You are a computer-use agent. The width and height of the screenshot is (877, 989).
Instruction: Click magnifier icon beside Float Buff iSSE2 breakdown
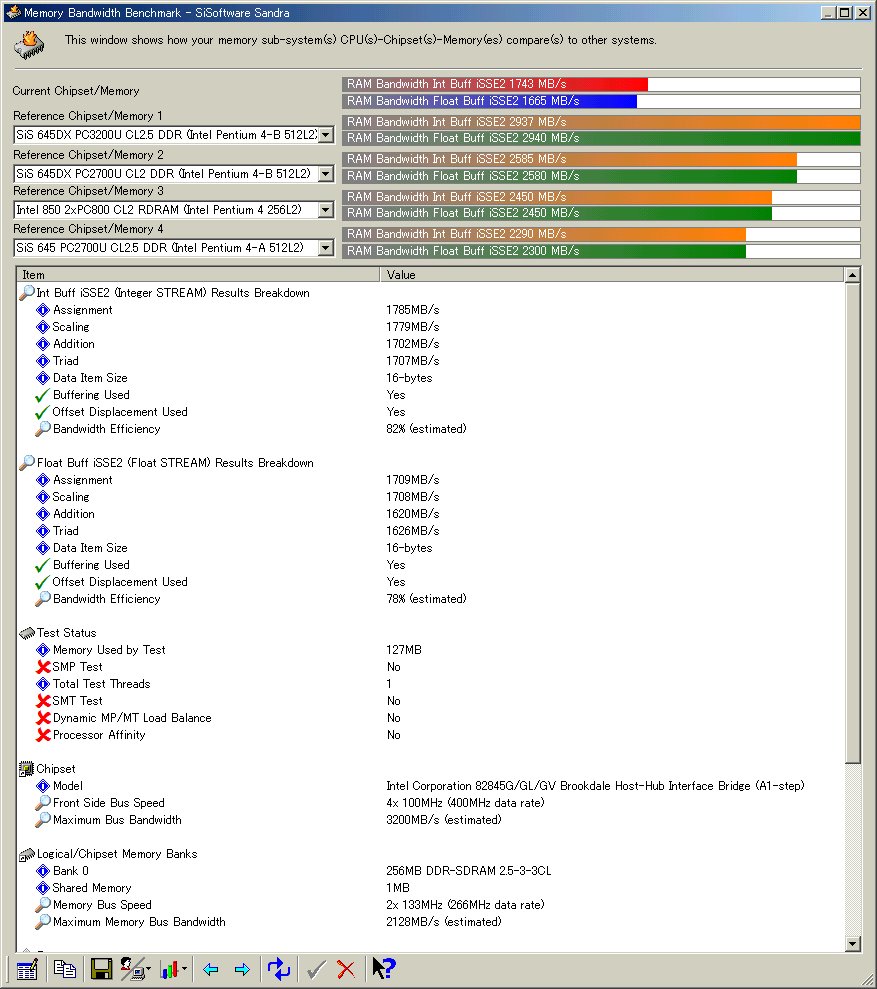click(26, 463)
